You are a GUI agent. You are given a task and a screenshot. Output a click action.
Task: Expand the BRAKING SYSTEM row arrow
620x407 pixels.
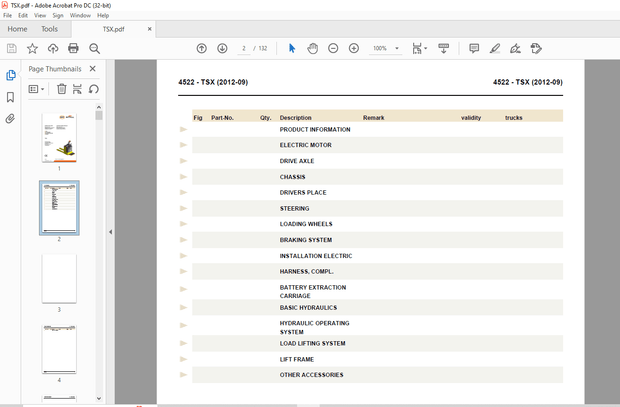click(x=183, y=240)
